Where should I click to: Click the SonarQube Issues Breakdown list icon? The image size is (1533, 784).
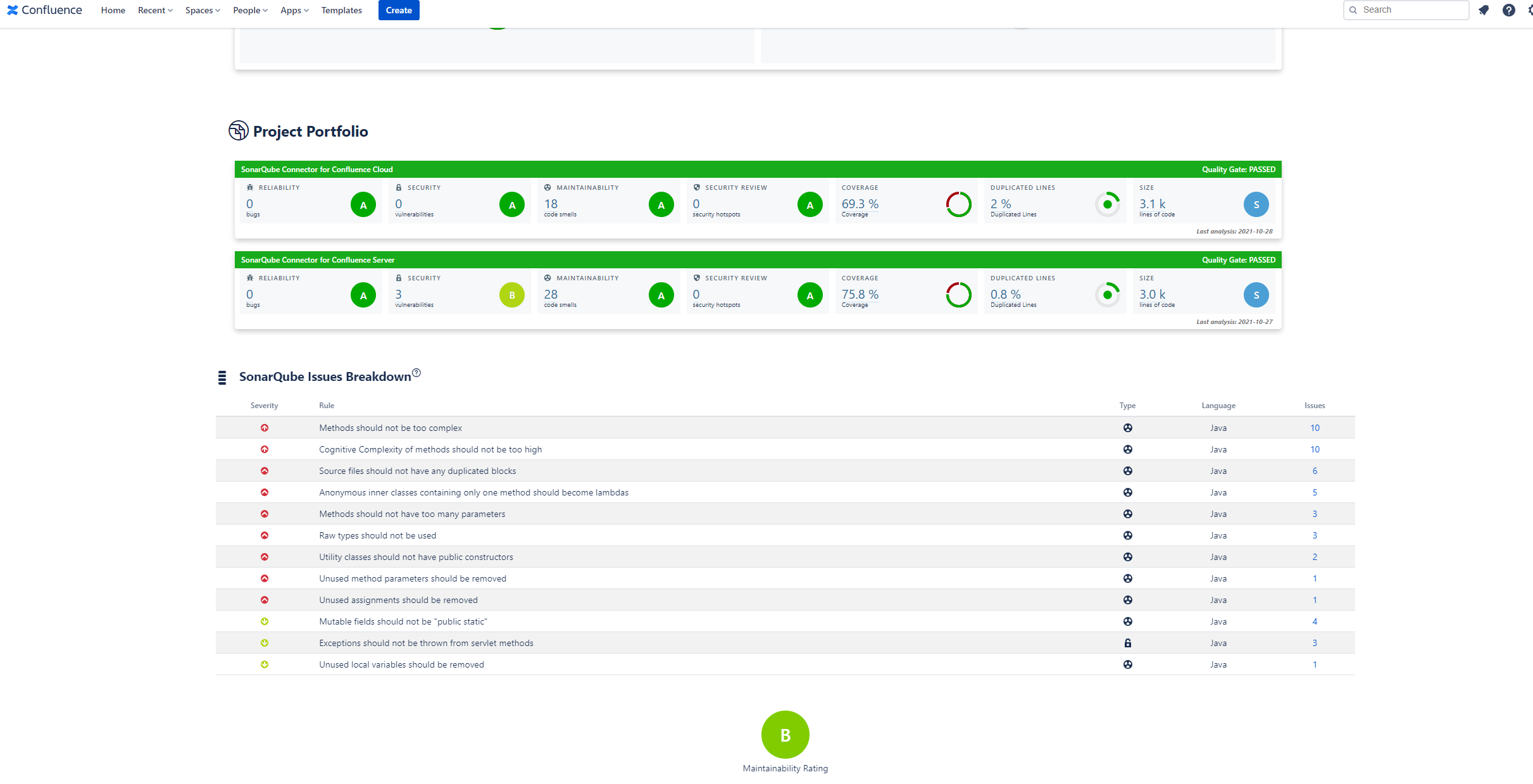[x=222, y=378]
